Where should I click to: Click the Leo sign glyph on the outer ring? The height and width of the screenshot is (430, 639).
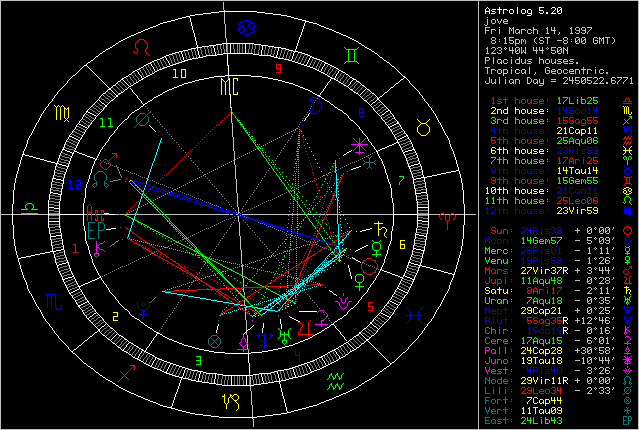(x=142, y=47)
